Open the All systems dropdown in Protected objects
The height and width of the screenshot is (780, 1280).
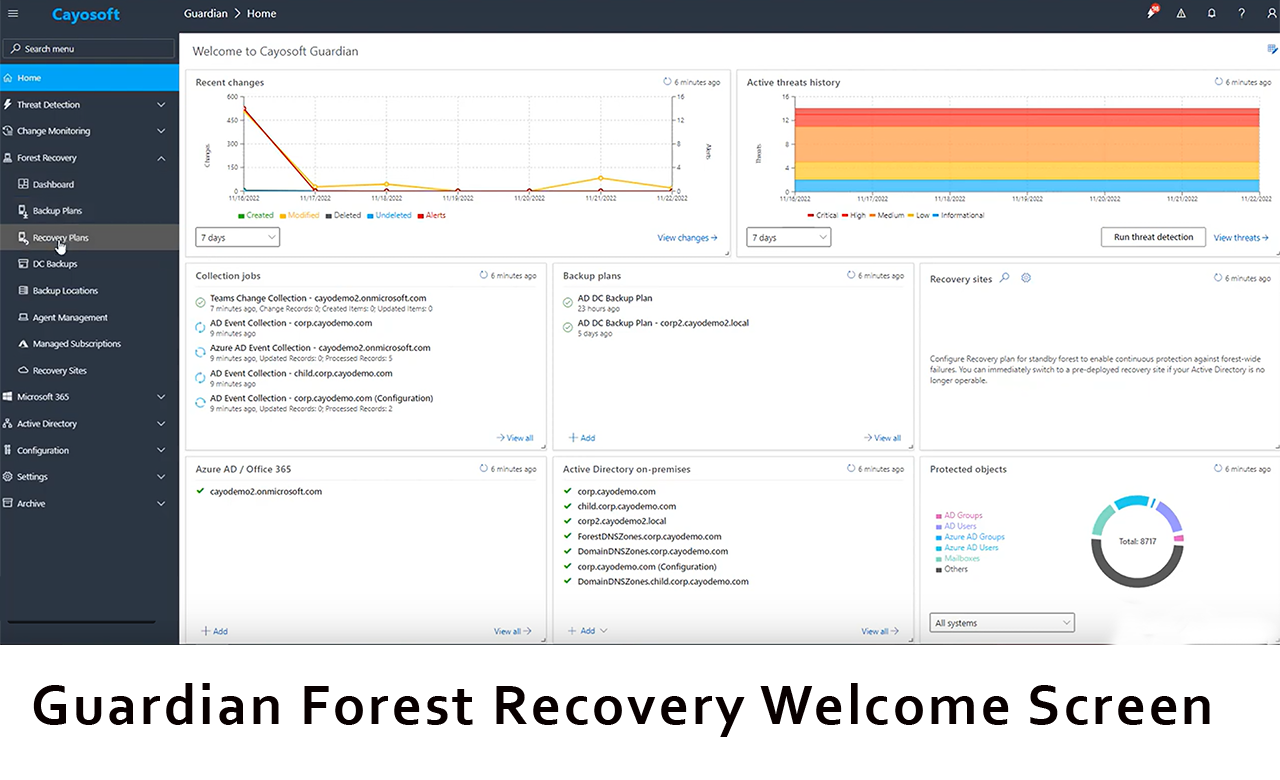pos(1002,623)
